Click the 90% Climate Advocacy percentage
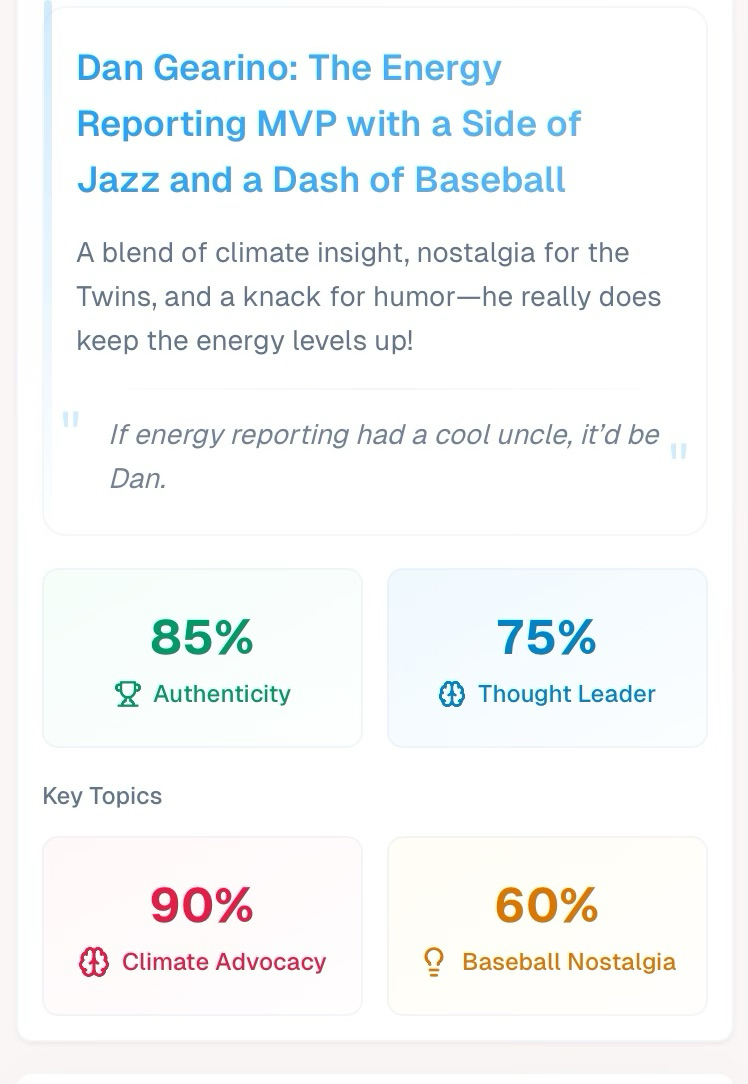 [x=202, y=905]
